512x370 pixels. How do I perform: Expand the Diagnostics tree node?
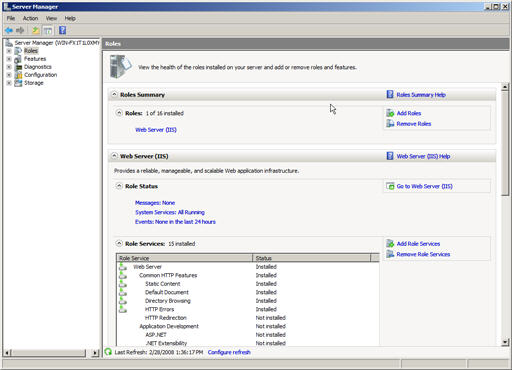click(9, 67)
